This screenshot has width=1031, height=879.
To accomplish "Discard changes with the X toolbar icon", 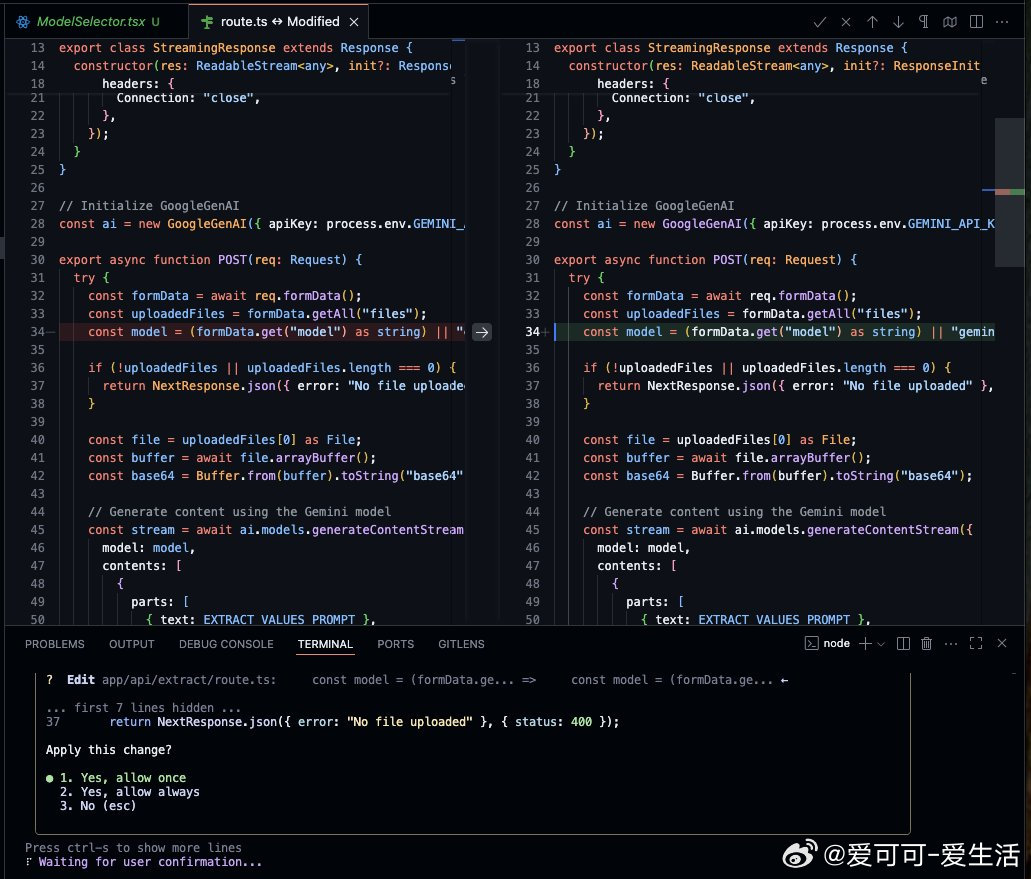I will [x=846, y=22].
